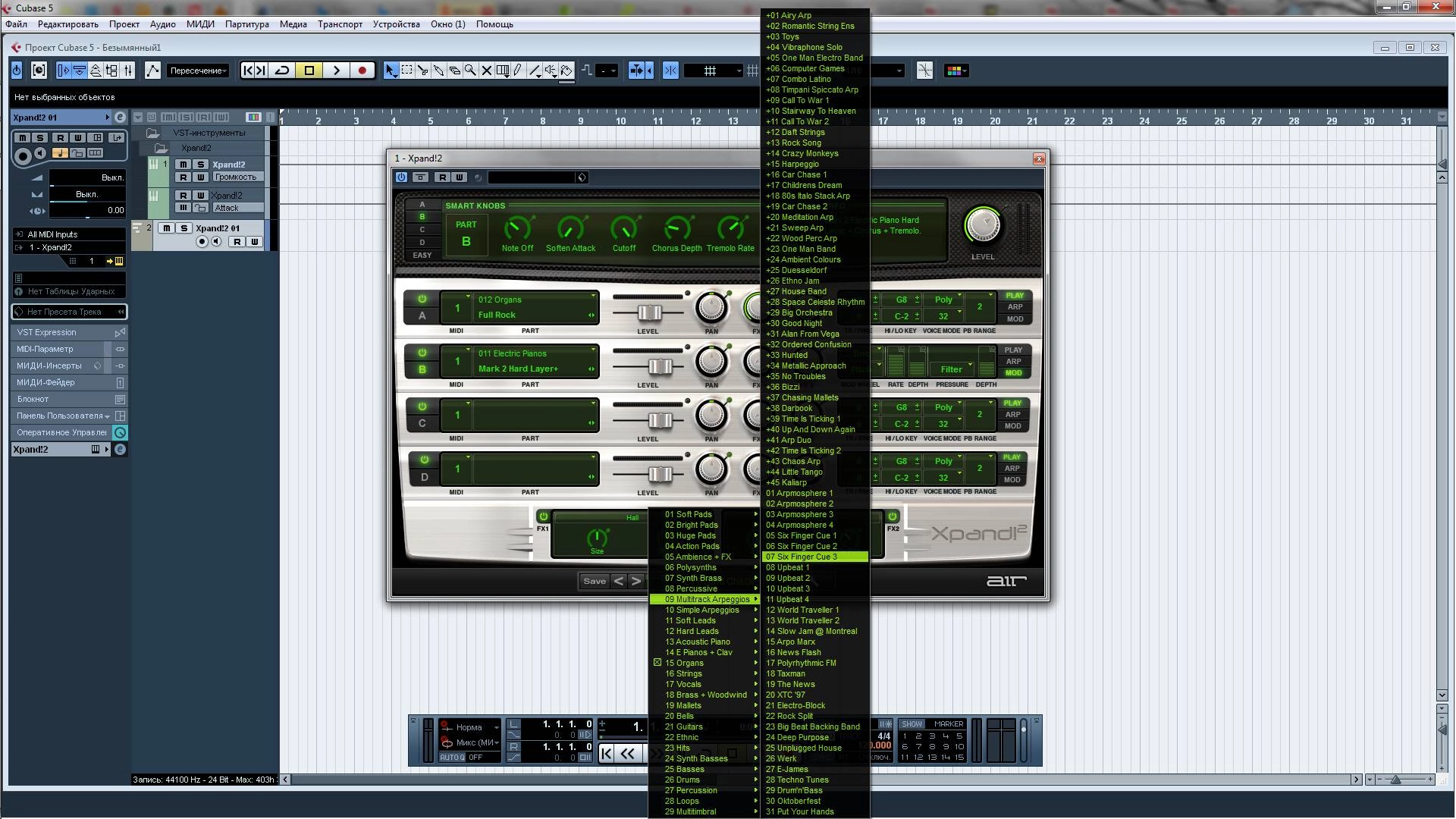Click the yellow Stop transport button
Viewport: 1456px width, 819px height.
pos(309,71)
